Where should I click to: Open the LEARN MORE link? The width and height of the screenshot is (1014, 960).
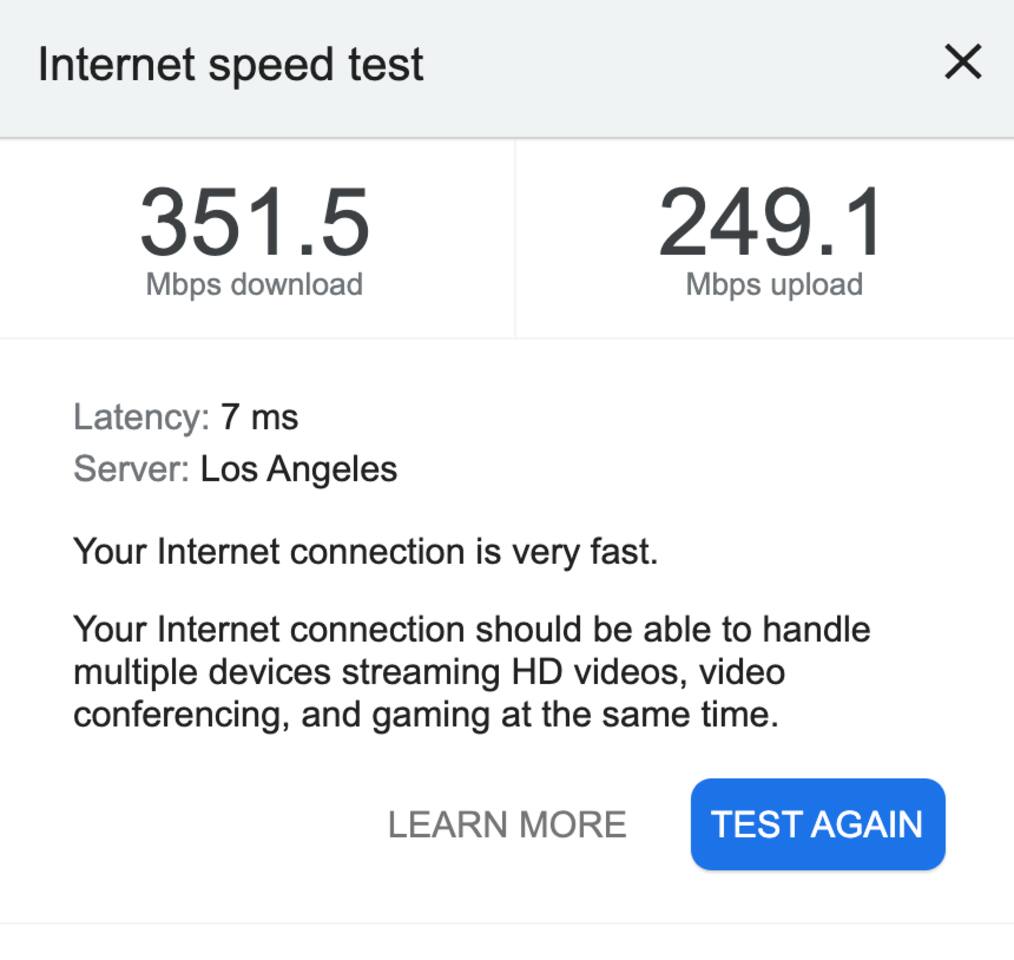point(507,824)
